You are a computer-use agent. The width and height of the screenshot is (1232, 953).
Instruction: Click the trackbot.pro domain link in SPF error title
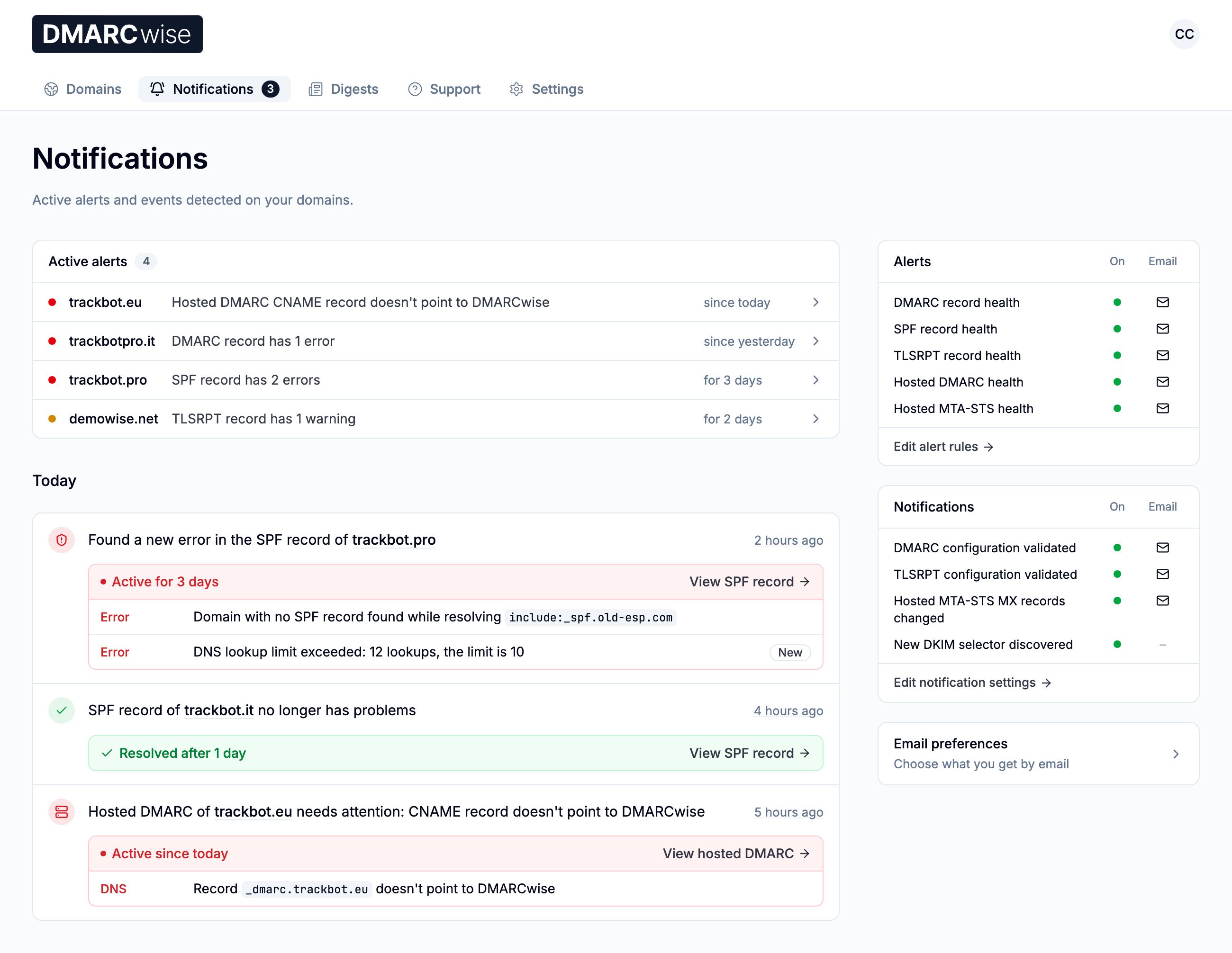[x=394, y=539]
